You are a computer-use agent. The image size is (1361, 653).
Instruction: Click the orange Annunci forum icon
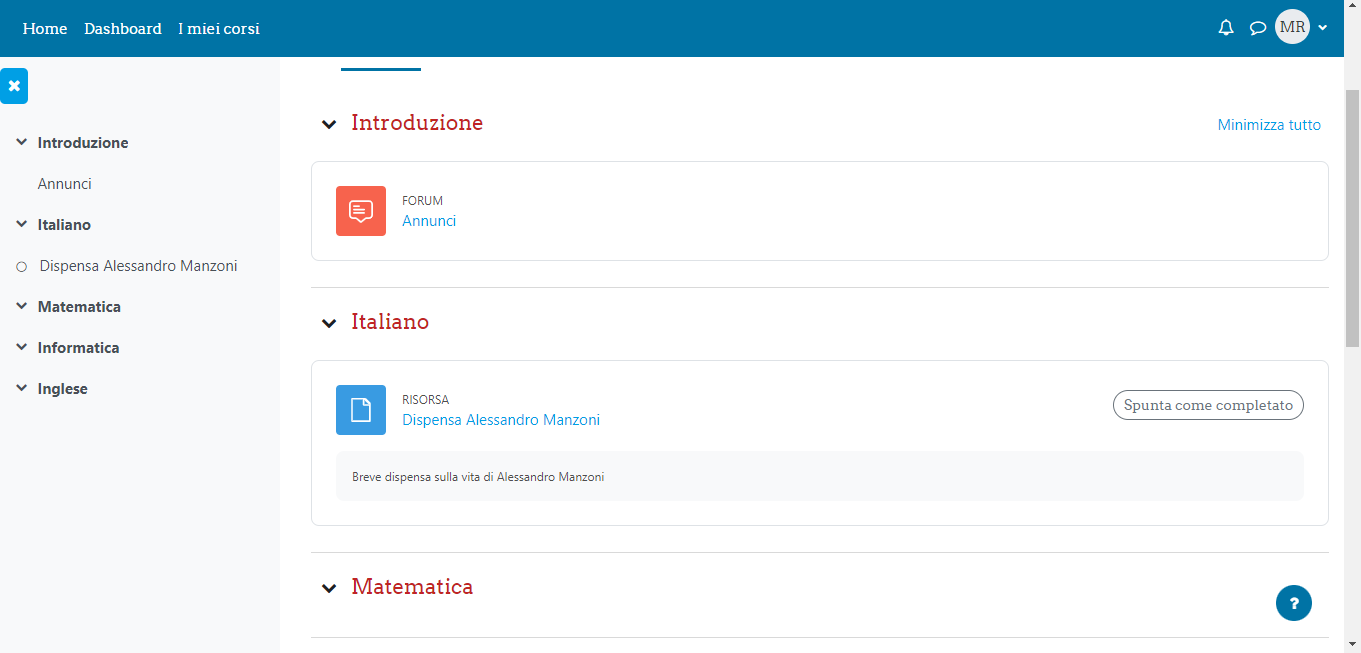[x=361, y=211]
